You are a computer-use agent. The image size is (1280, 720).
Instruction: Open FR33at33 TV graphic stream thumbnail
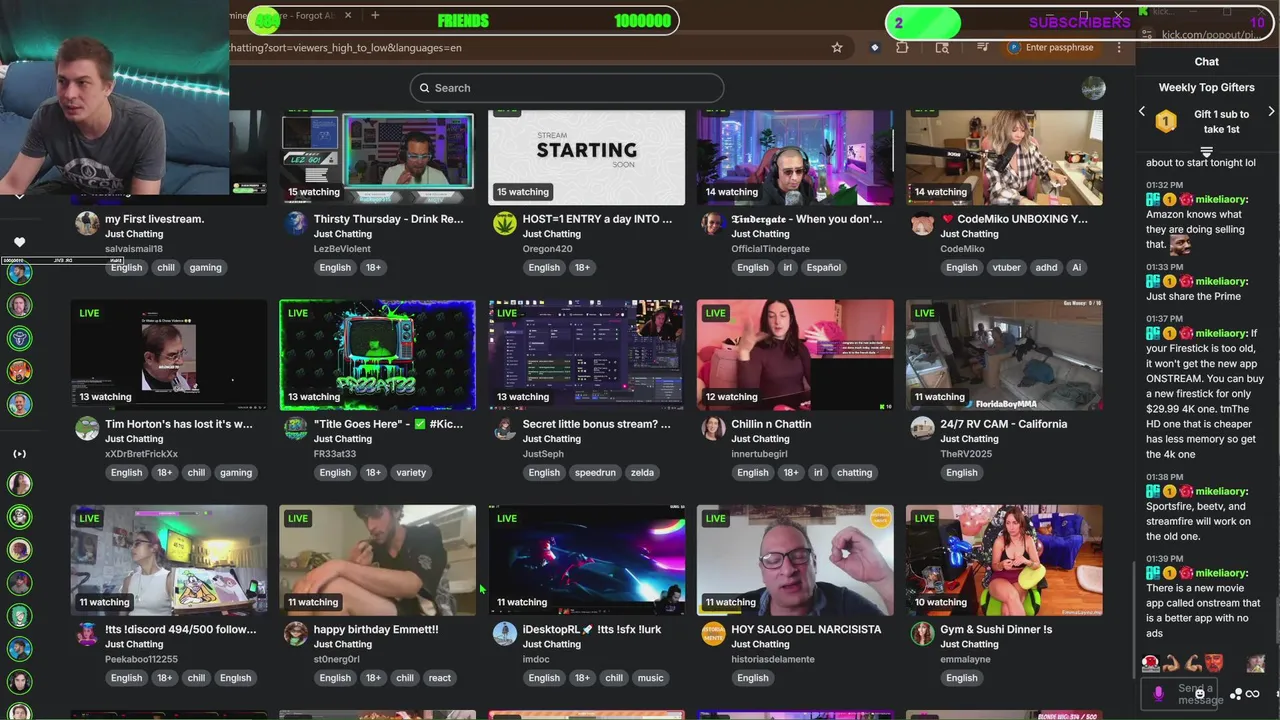point(377,355)
